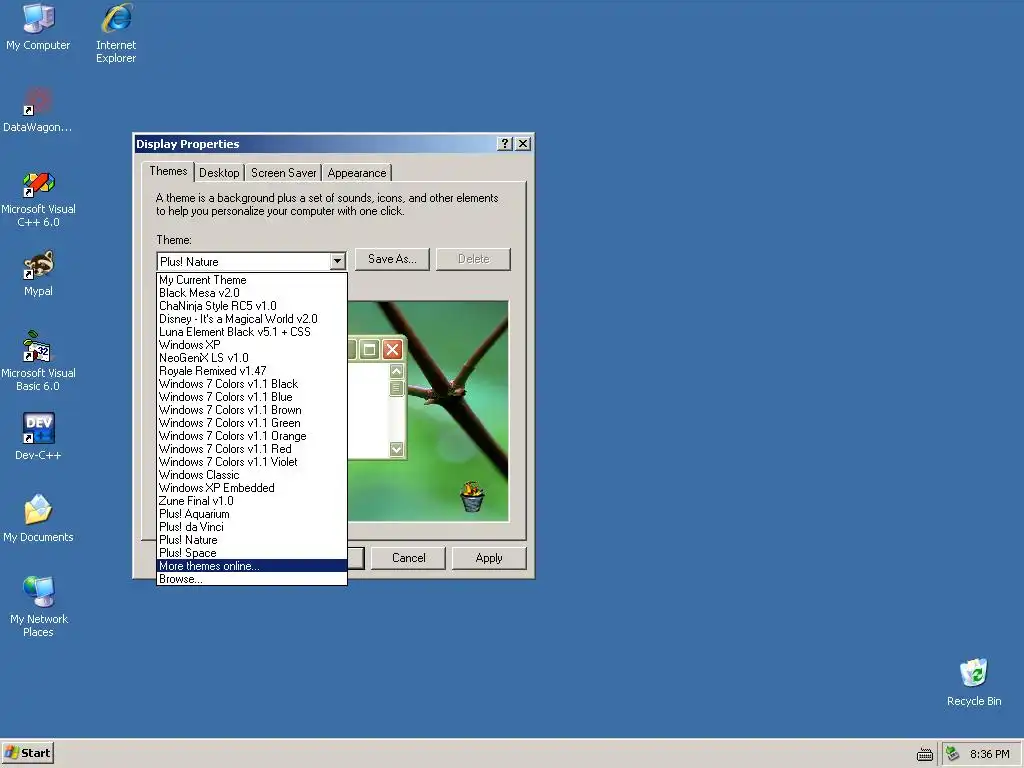Choose Disney - It's a Magical World v2.0
The image size is (1024, 768).
[251, 319]
